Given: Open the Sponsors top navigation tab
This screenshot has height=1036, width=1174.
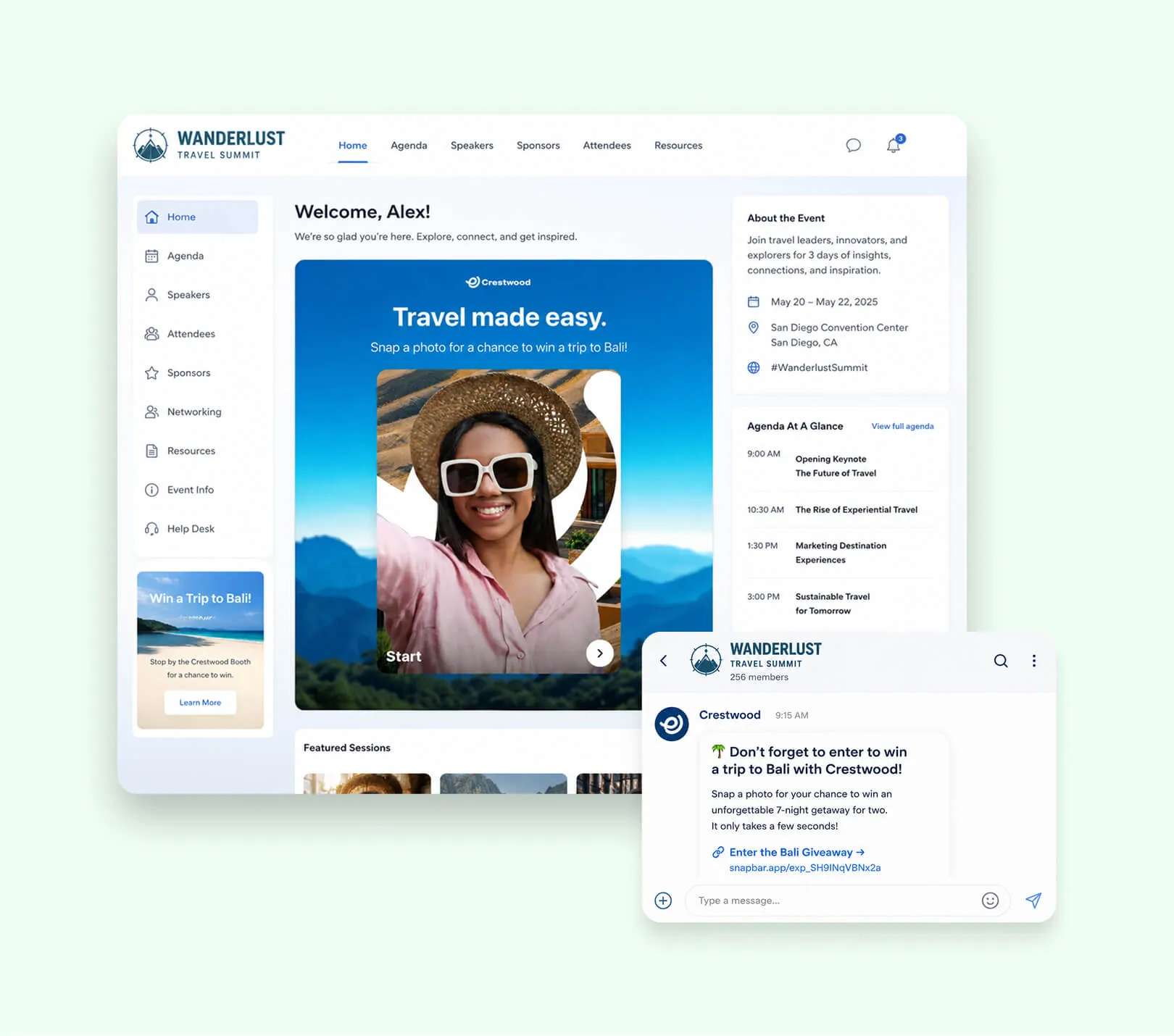Looking at the screenshot, I should pos(538,146).
